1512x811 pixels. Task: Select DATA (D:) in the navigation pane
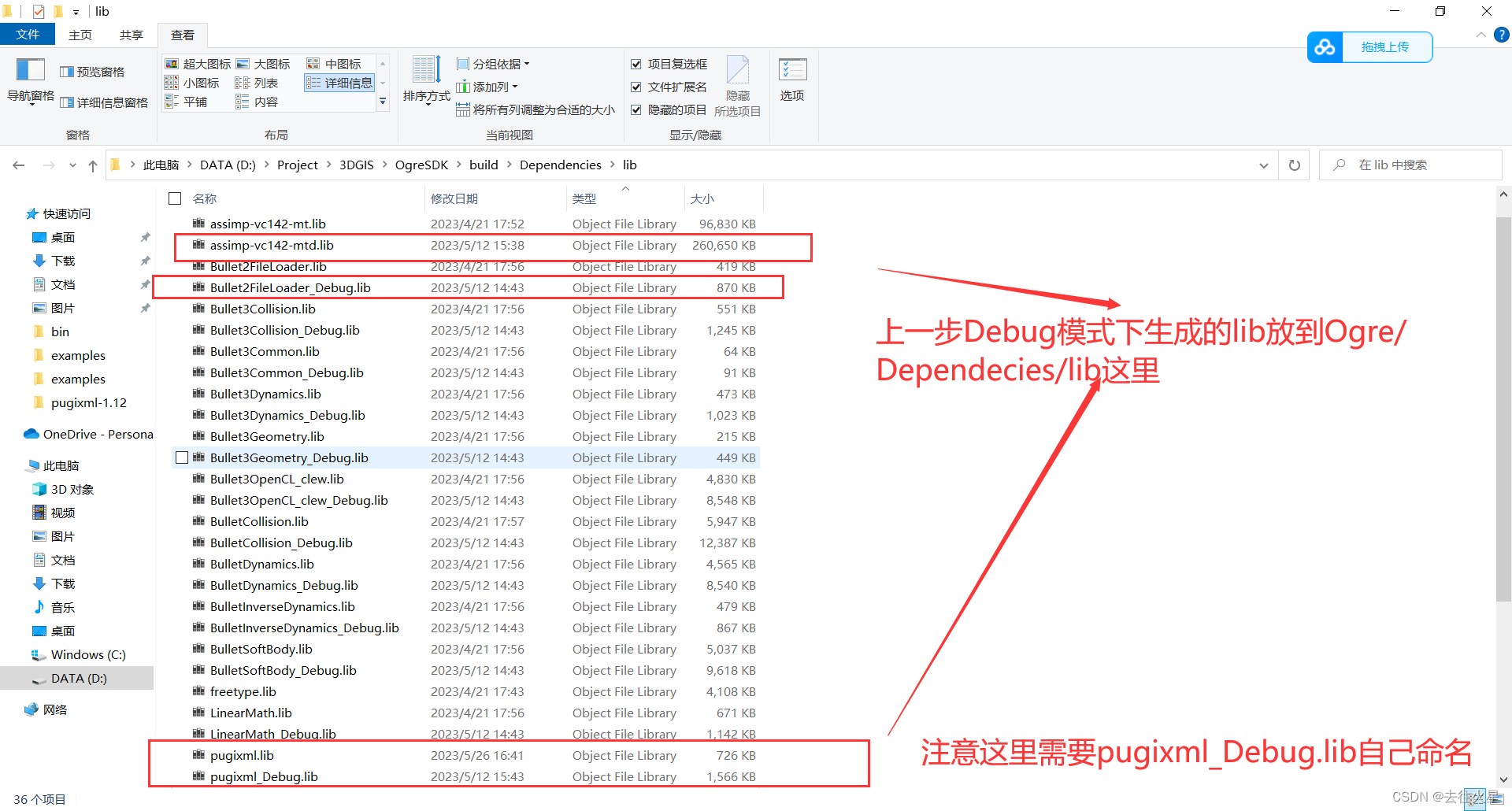pos(79,678)
